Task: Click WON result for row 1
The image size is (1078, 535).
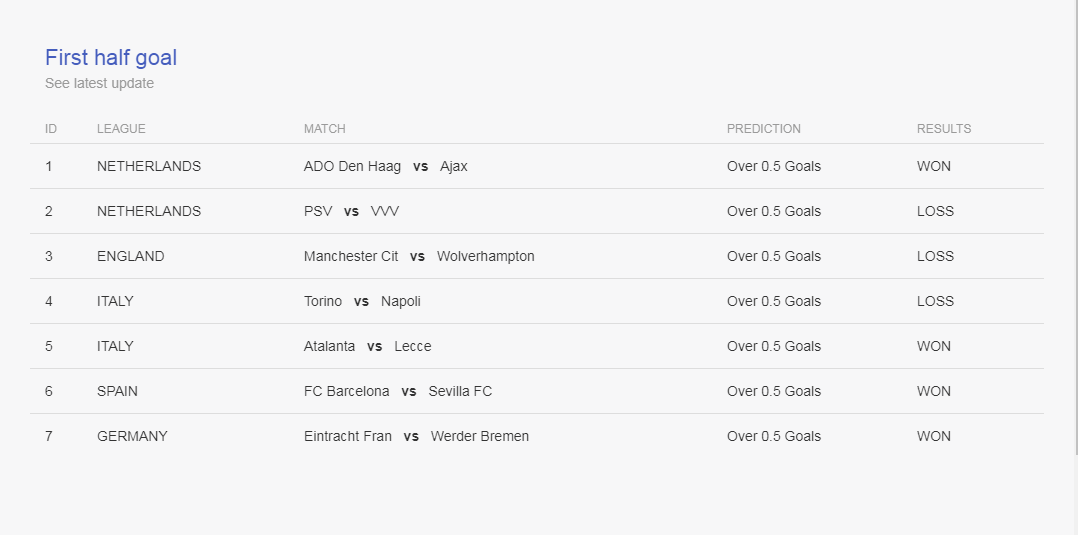Action: click(x=934, y=166)
